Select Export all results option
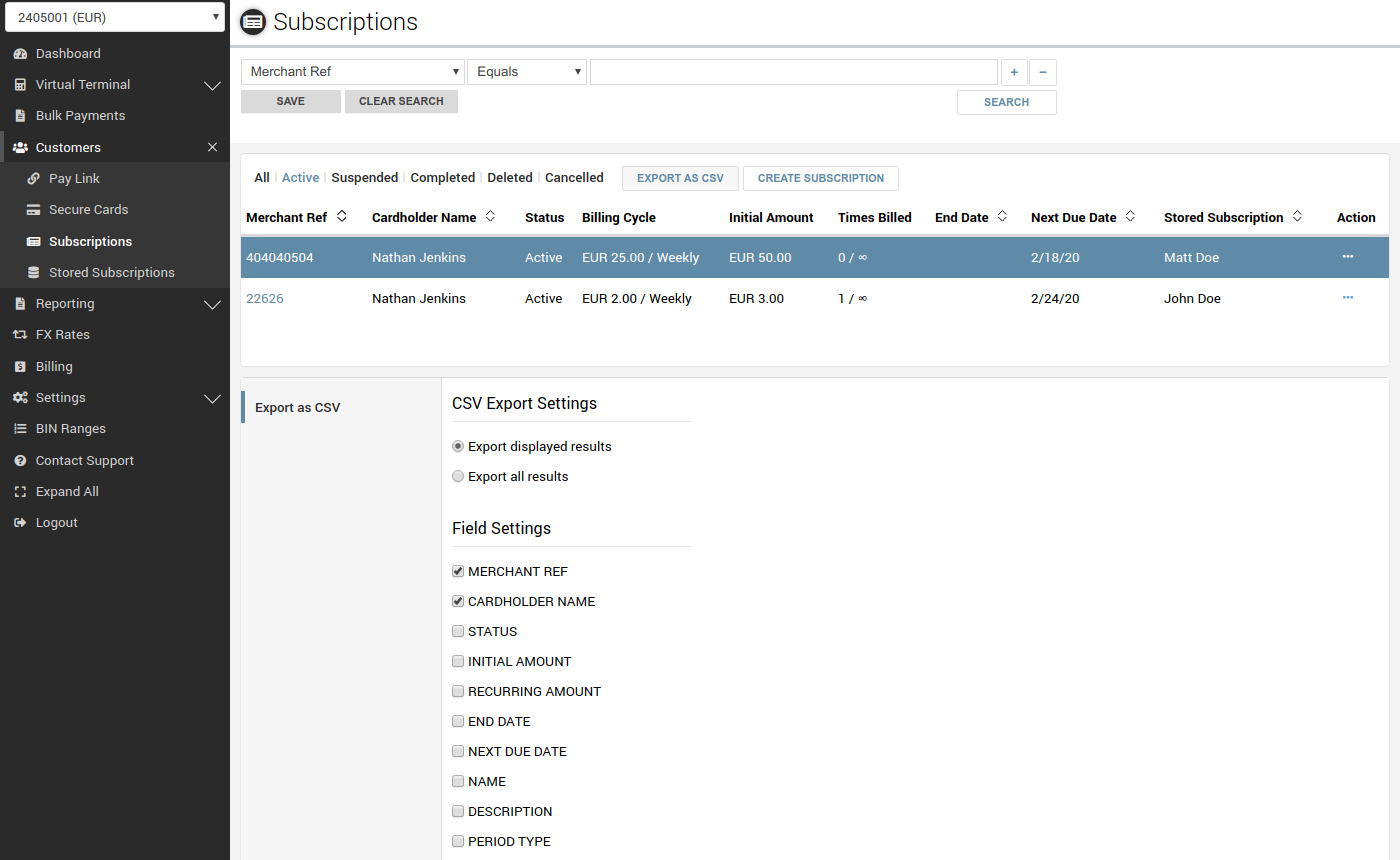Image resolution: width=1400 pixels, height=860 pixels. 458,477
